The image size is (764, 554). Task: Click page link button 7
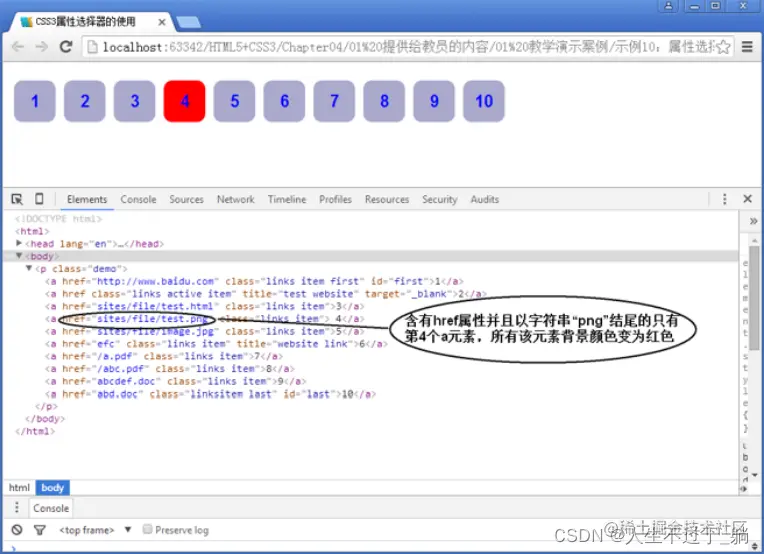tap(334, 101)
